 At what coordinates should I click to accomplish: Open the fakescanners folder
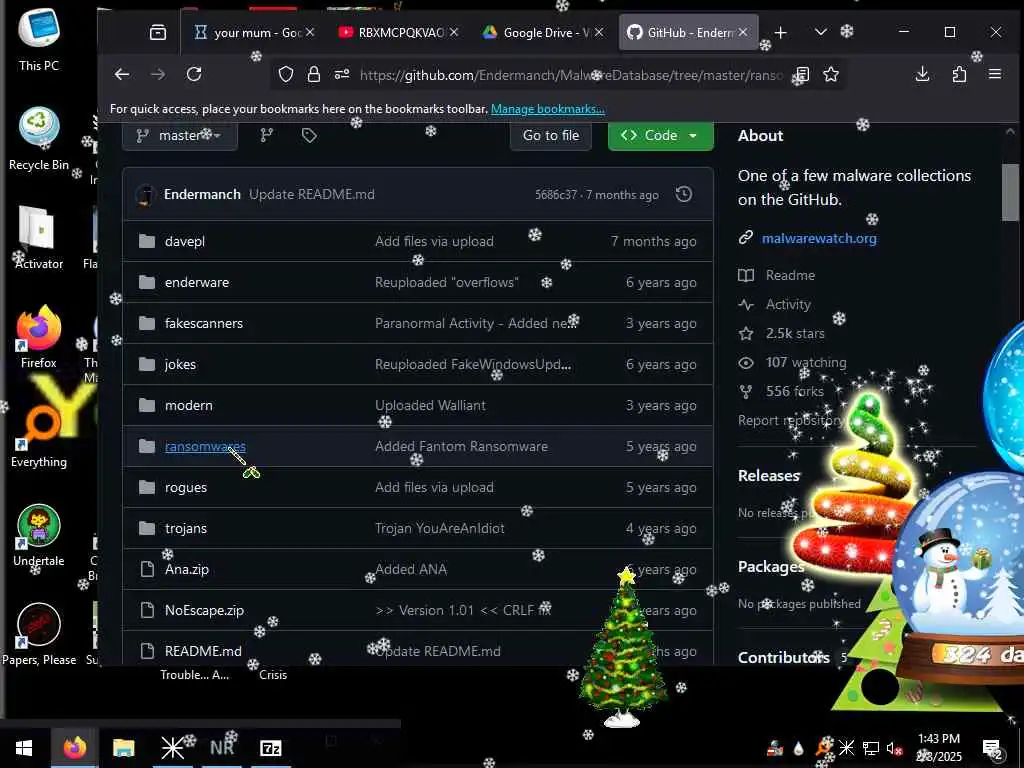pyautogui.click(x=204, y=323)
